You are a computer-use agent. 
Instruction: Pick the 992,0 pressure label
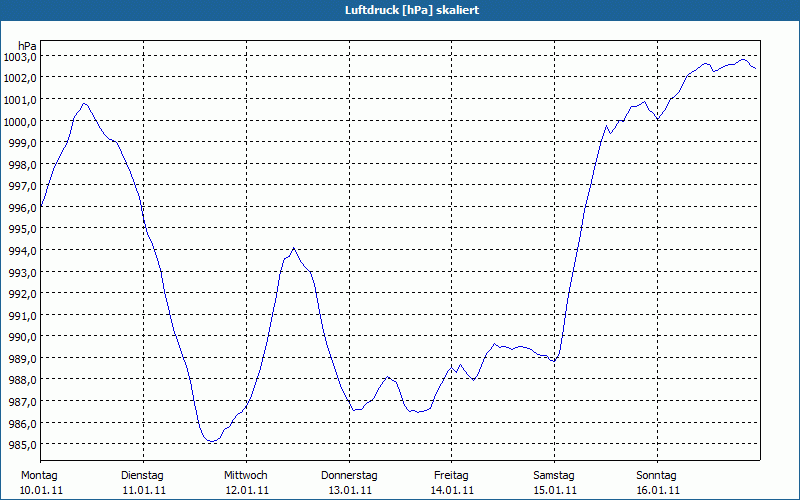[x=22, y=294]
